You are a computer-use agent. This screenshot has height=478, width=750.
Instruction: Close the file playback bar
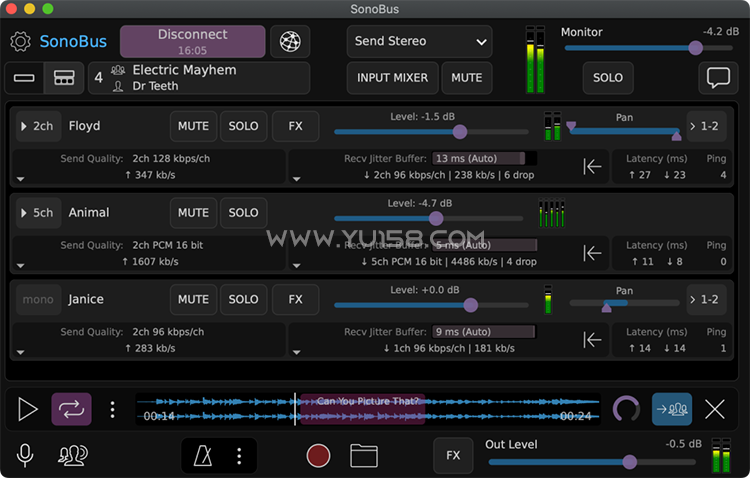tap(715, 410)
